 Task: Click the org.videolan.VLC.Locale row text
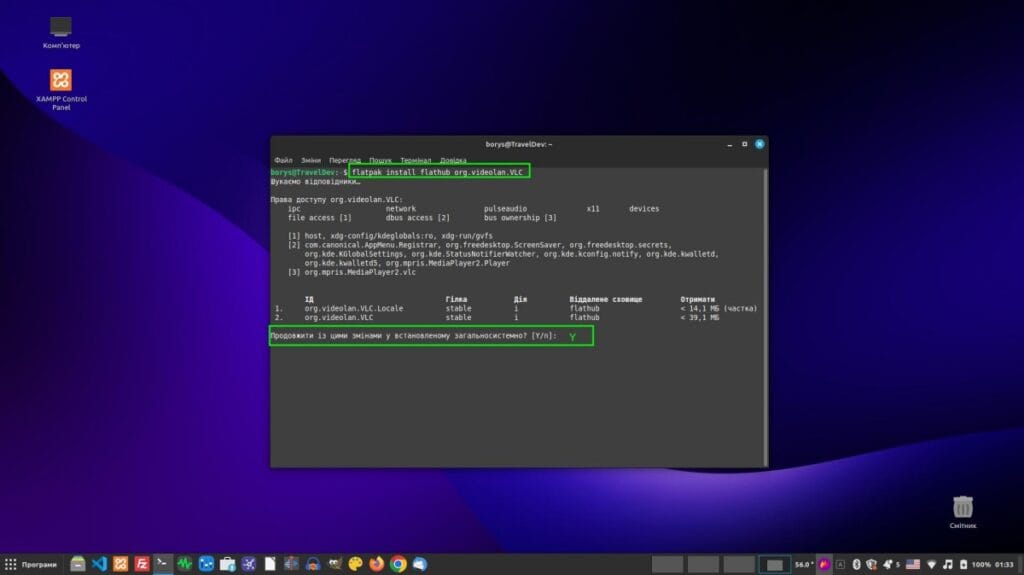pos(353,308)
